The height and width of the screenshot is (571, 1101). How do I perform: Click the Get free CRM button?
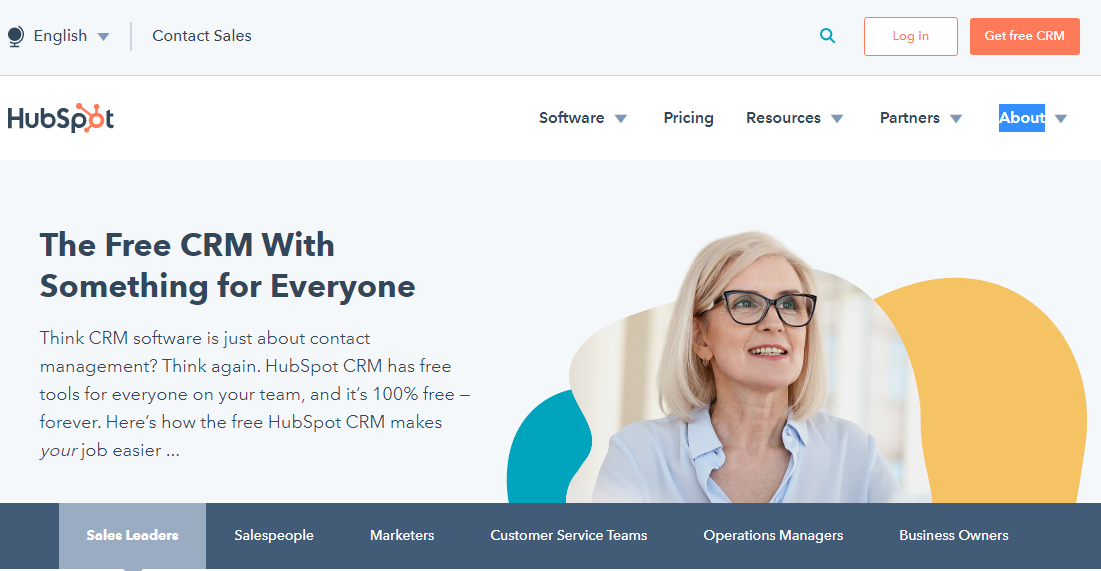pyautogui.click(x=1024, y=37)
